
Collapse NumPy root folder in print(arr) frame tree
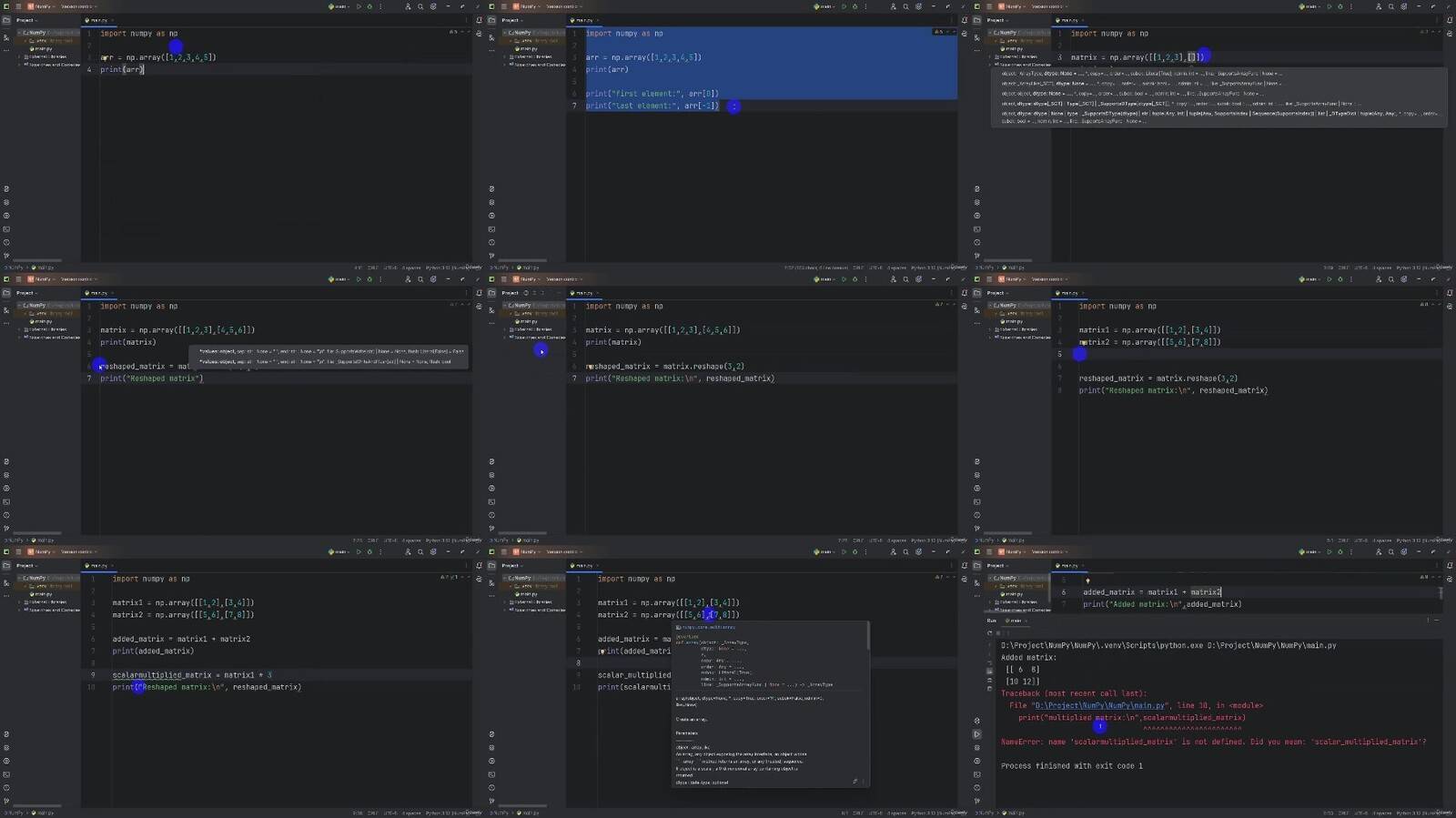point(19,33)
